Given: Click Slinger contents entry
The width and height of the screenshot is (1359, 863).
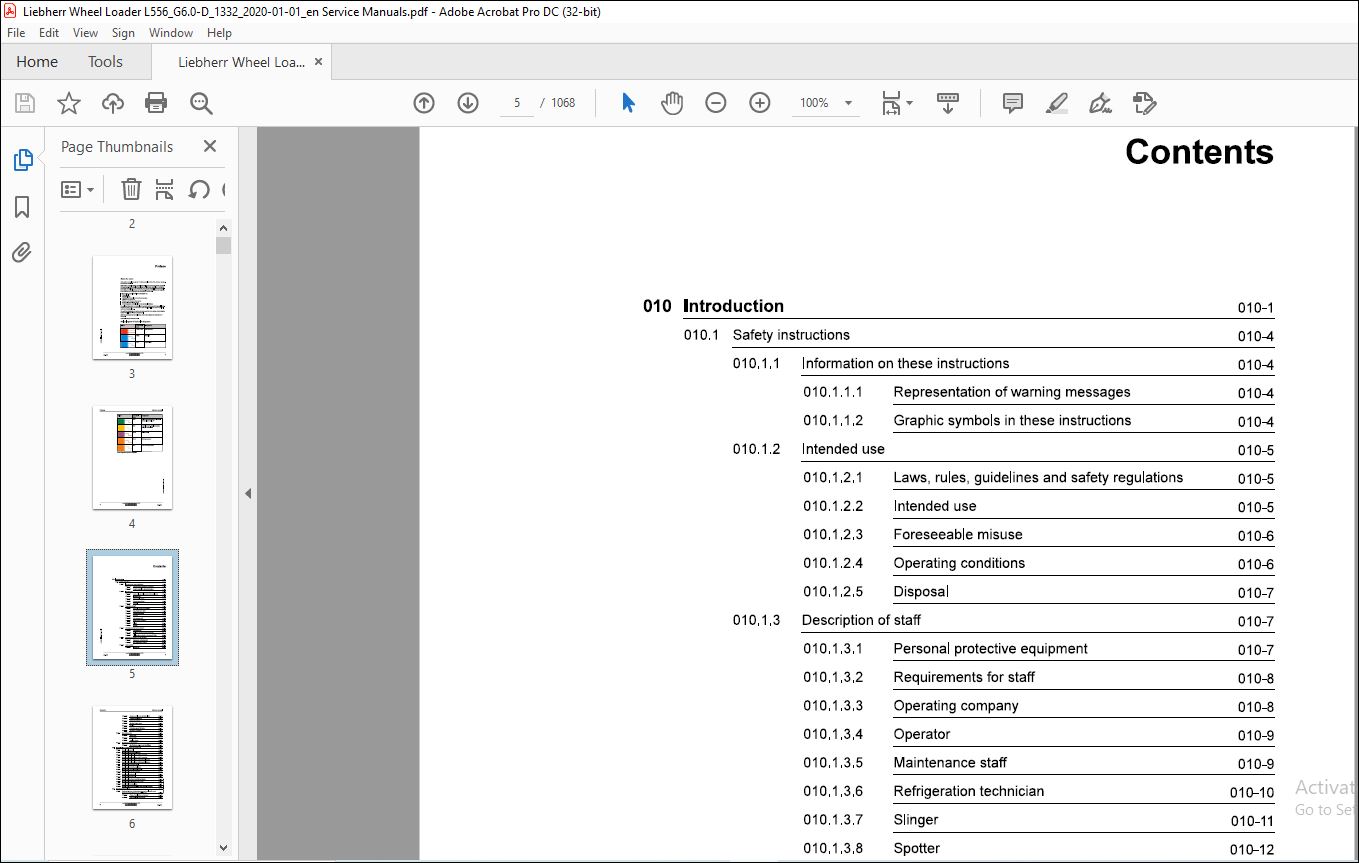Looking at the screenshot, I should point(916,820).
